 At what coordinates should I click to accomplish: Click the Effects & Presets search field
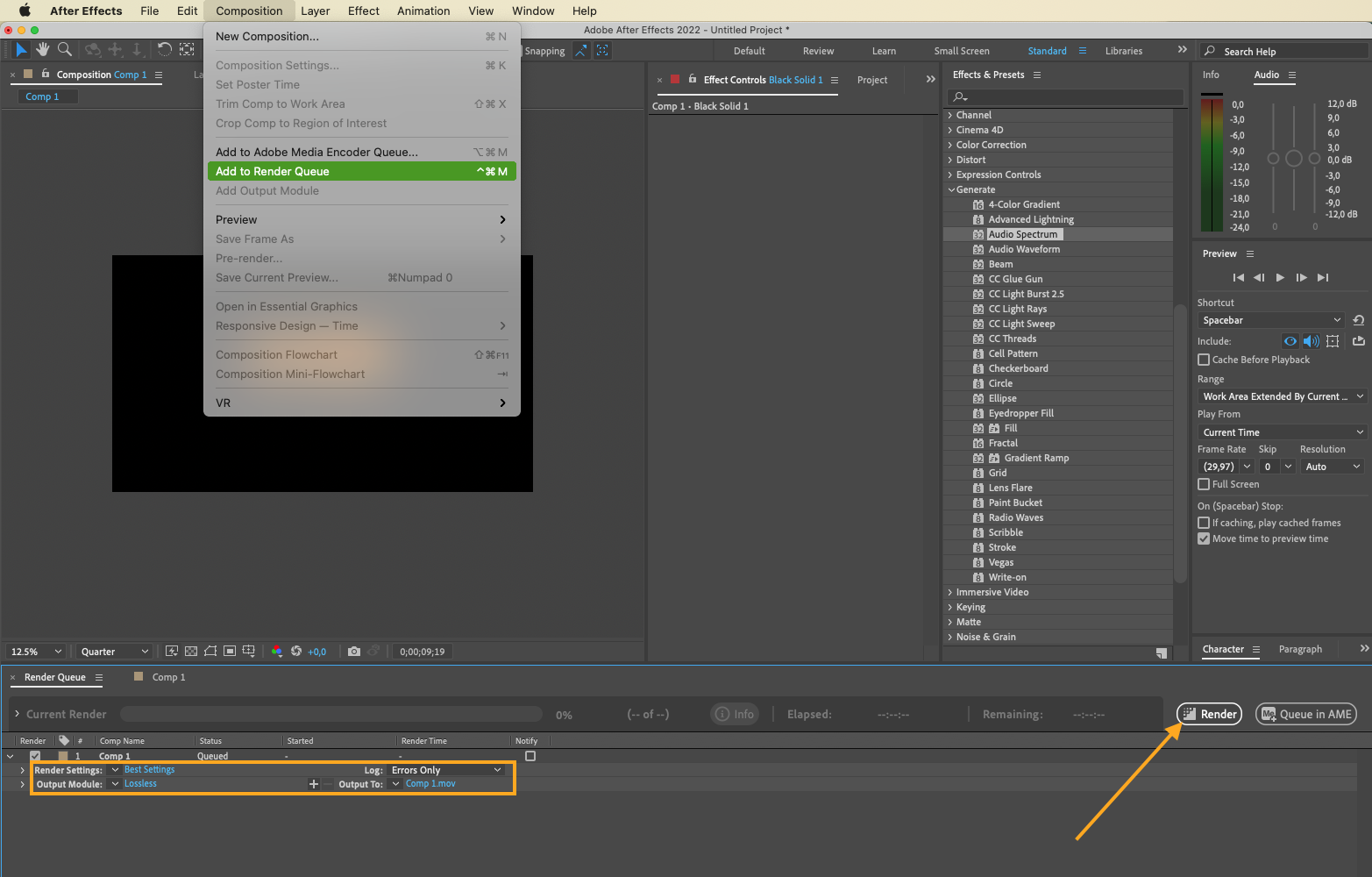(x=1064, y=96)
